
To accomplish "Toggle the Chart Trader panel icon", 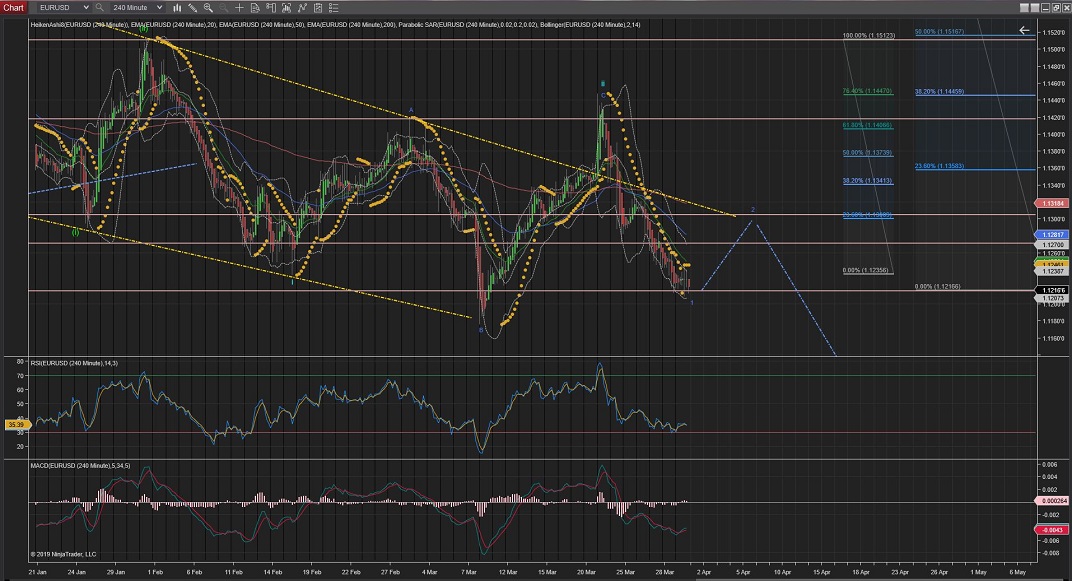I will [271, 8].
